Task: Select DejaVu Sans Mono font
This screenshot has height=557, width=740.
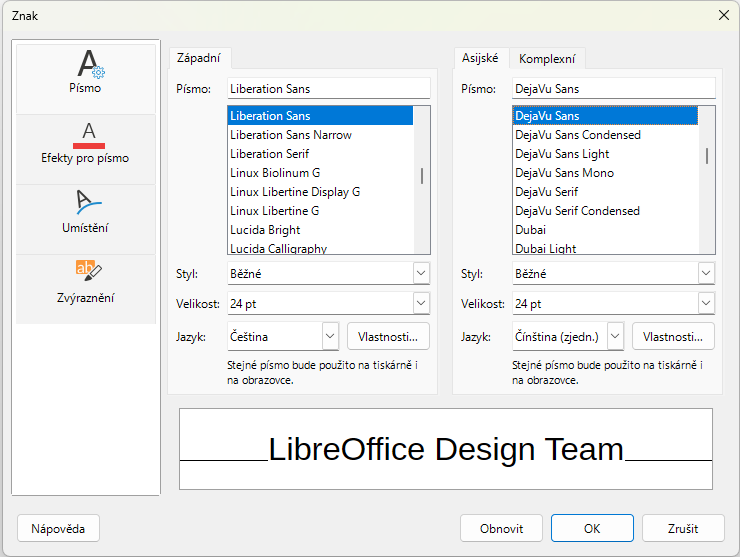Action: pos(605,173)
